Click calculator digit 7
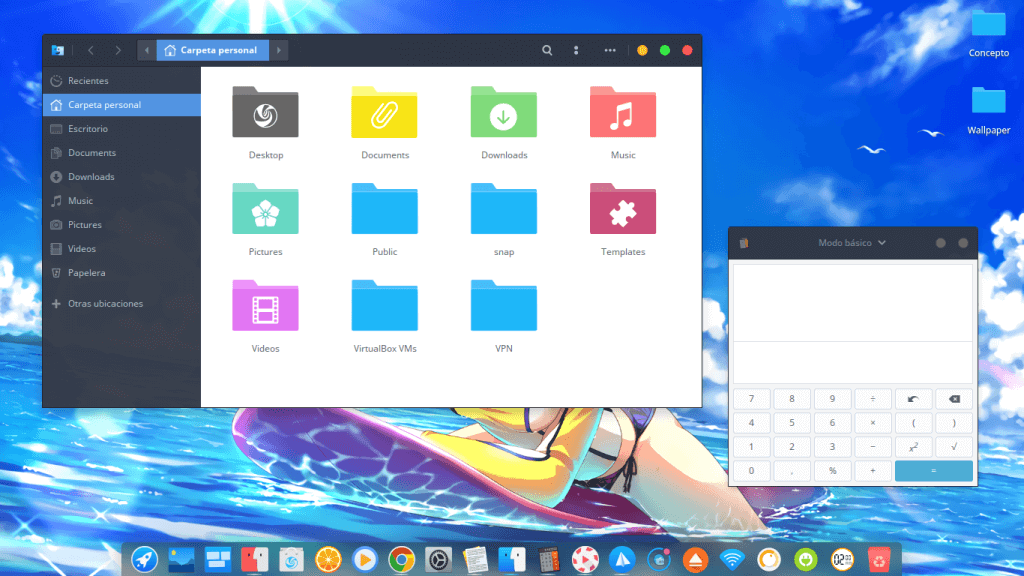The width and height of the screenshot is (1024, 576). coord(751,399)
